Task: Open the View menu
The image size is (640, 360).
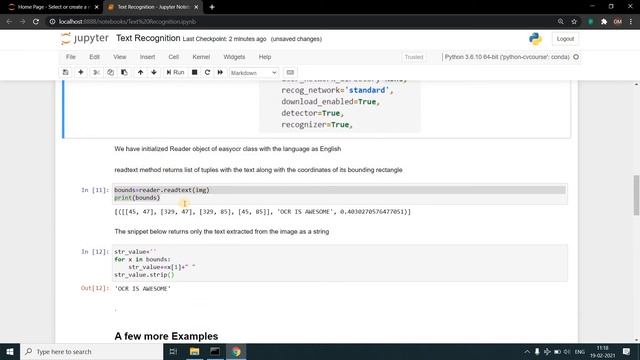Action: [x=120, y=57]
